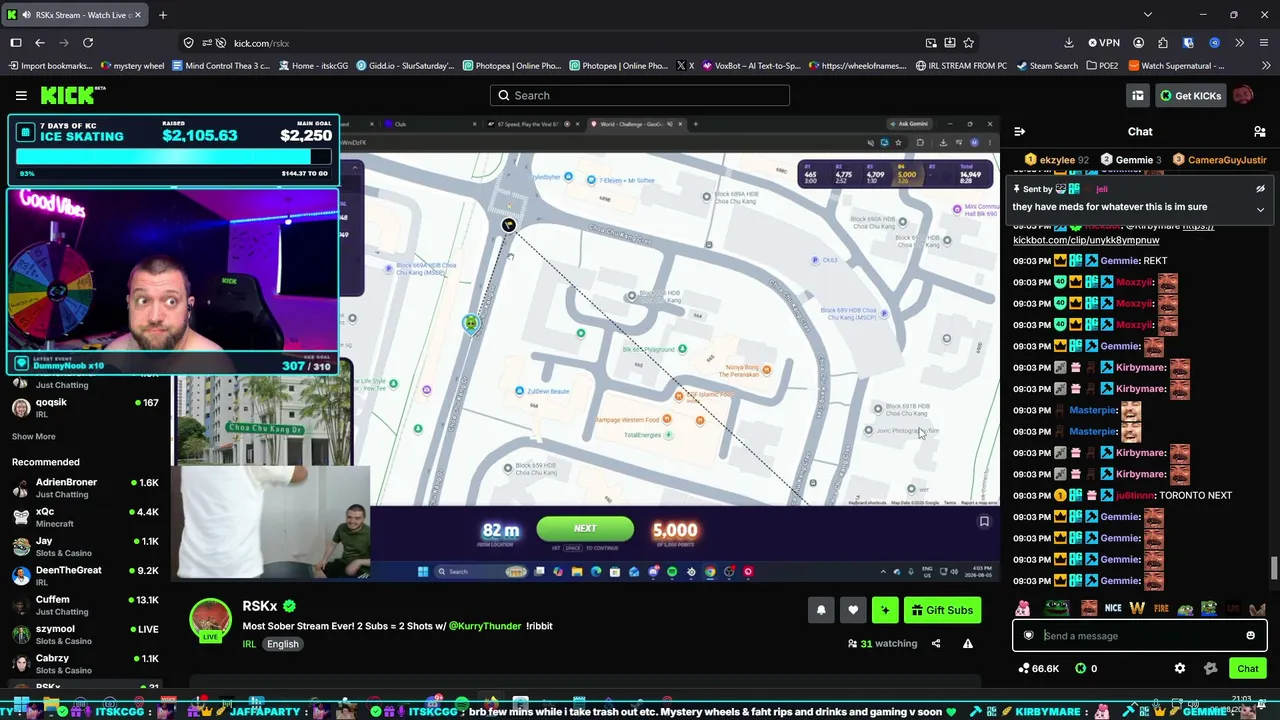The height and width of the screenshot is (720, 1280).
Task: Click the install app icon in address bar
Action: pyautogui.click(x=950, y=43)
